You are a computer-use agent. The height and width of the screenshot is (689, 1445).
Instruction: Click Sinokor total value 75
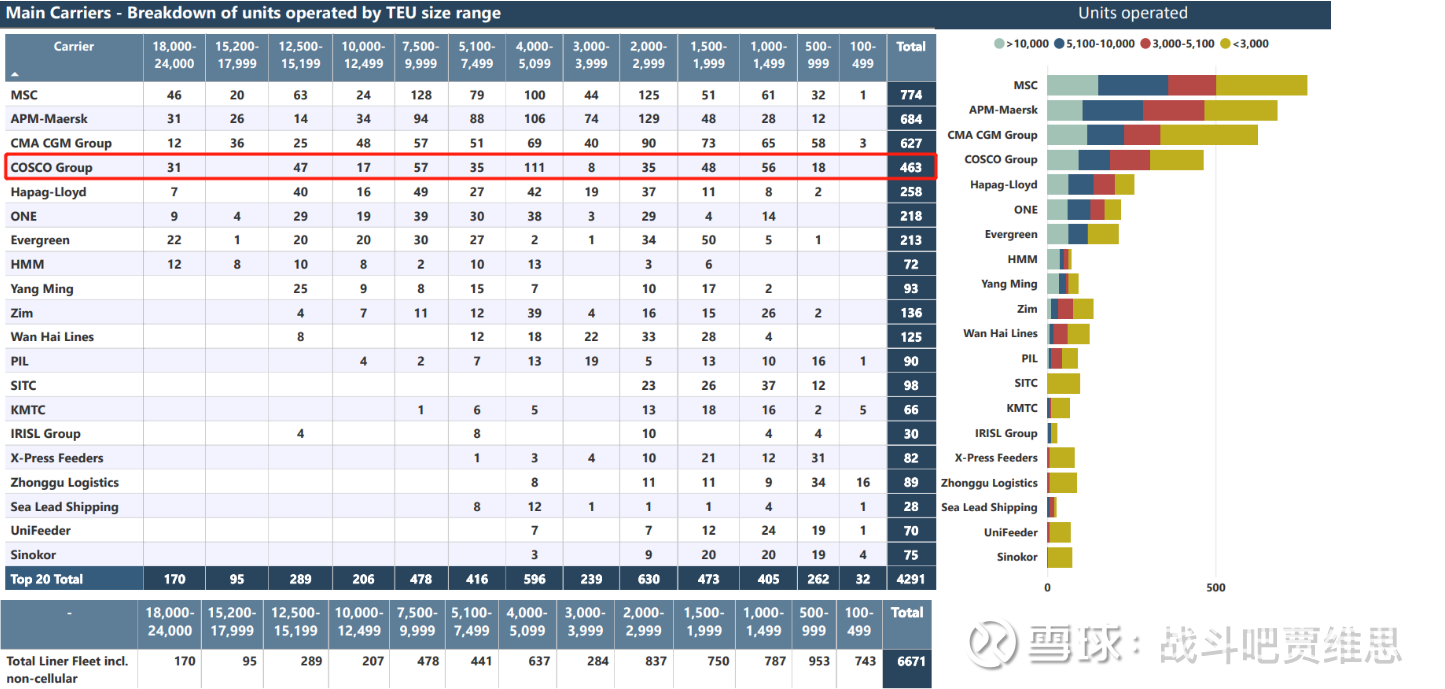pyautogui.click(x=911, y=555)
